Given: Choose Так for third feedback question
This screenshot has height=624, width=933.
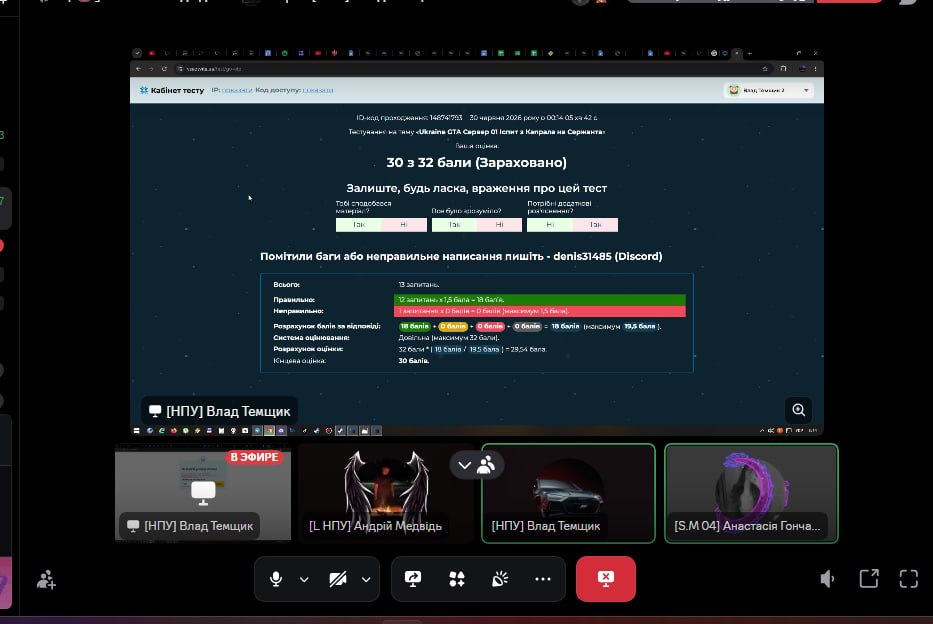Looking at the screenshot, I should point(595,225).
